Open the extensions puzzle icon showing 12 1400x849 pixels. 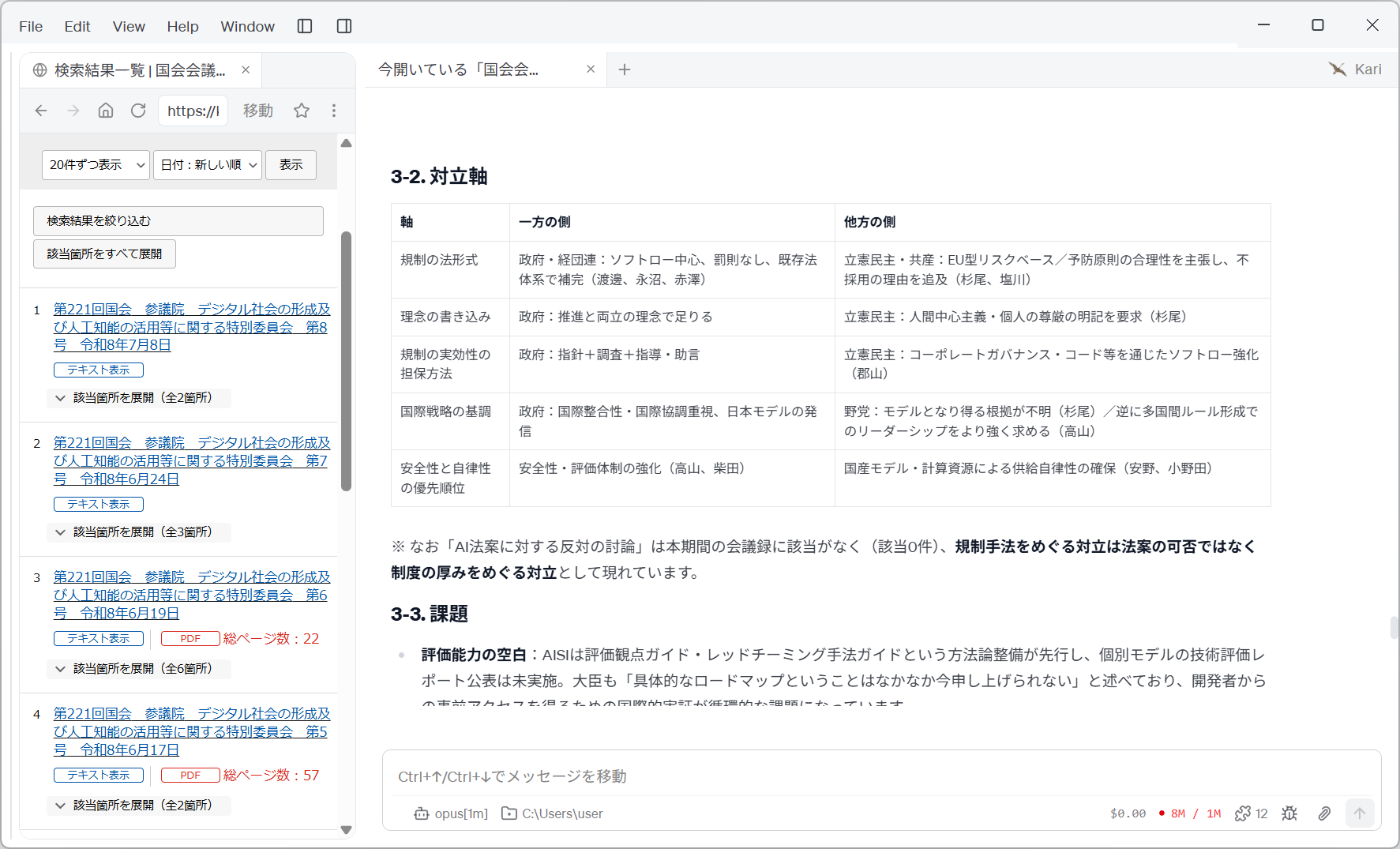click(x=1251, y=813)
